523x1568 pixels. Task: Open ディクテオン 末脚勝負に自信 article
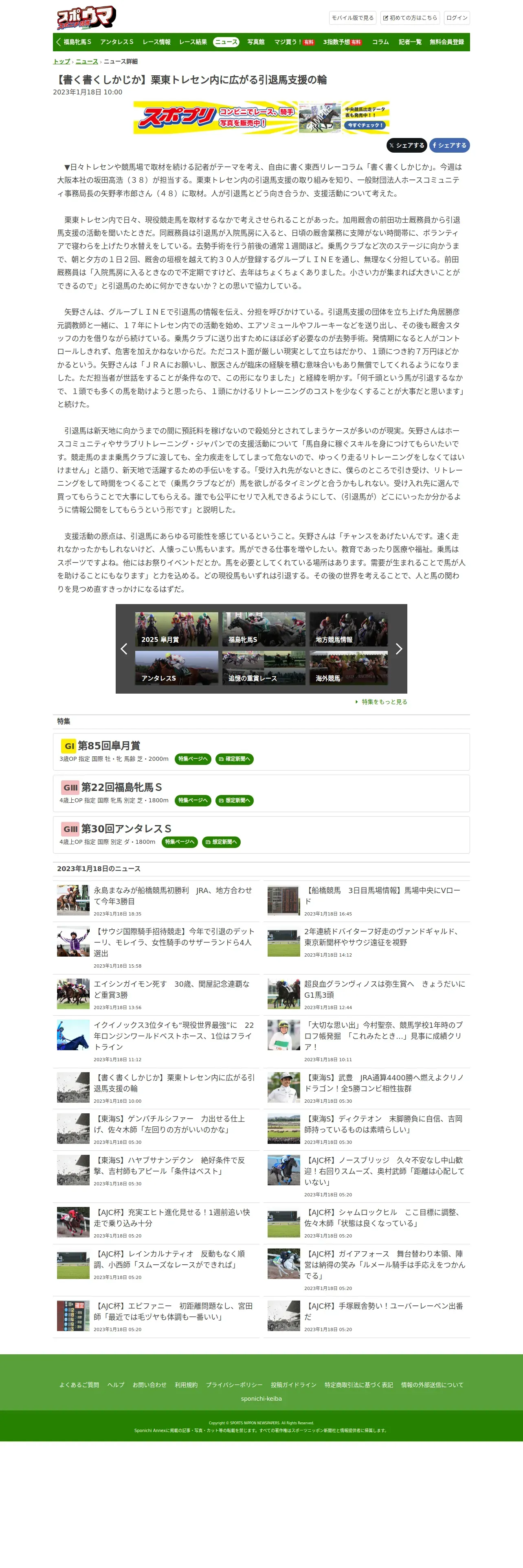[384, 1124]
